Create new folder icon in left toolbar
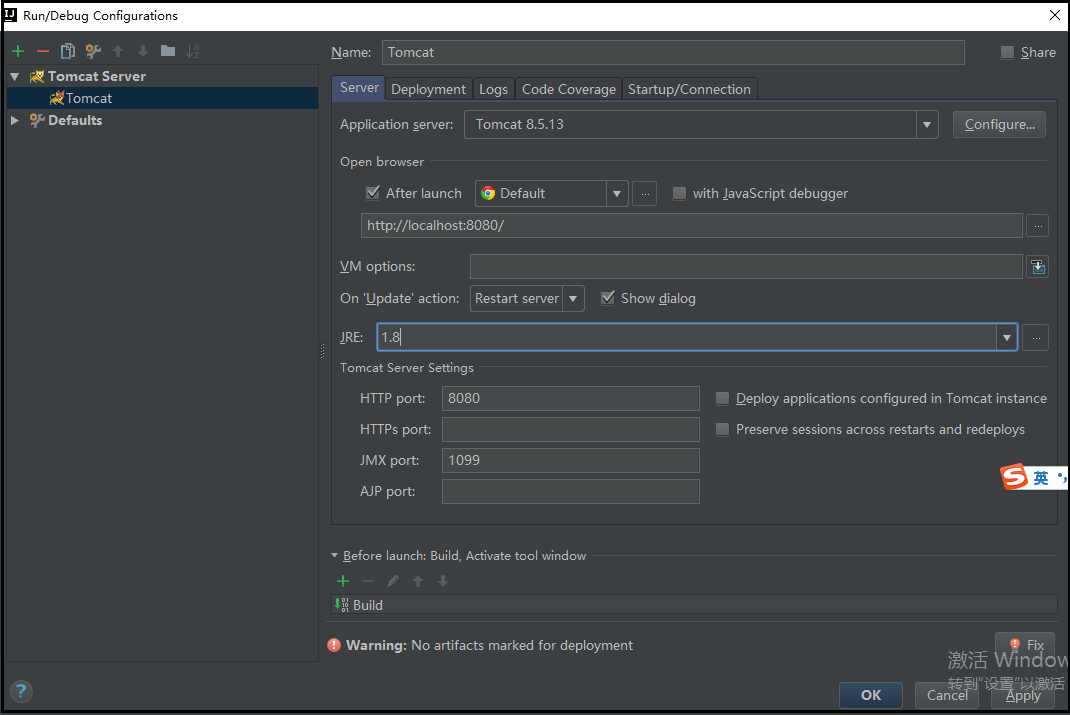This screenshot has width=1070, height=715. [x=168, y=51]
